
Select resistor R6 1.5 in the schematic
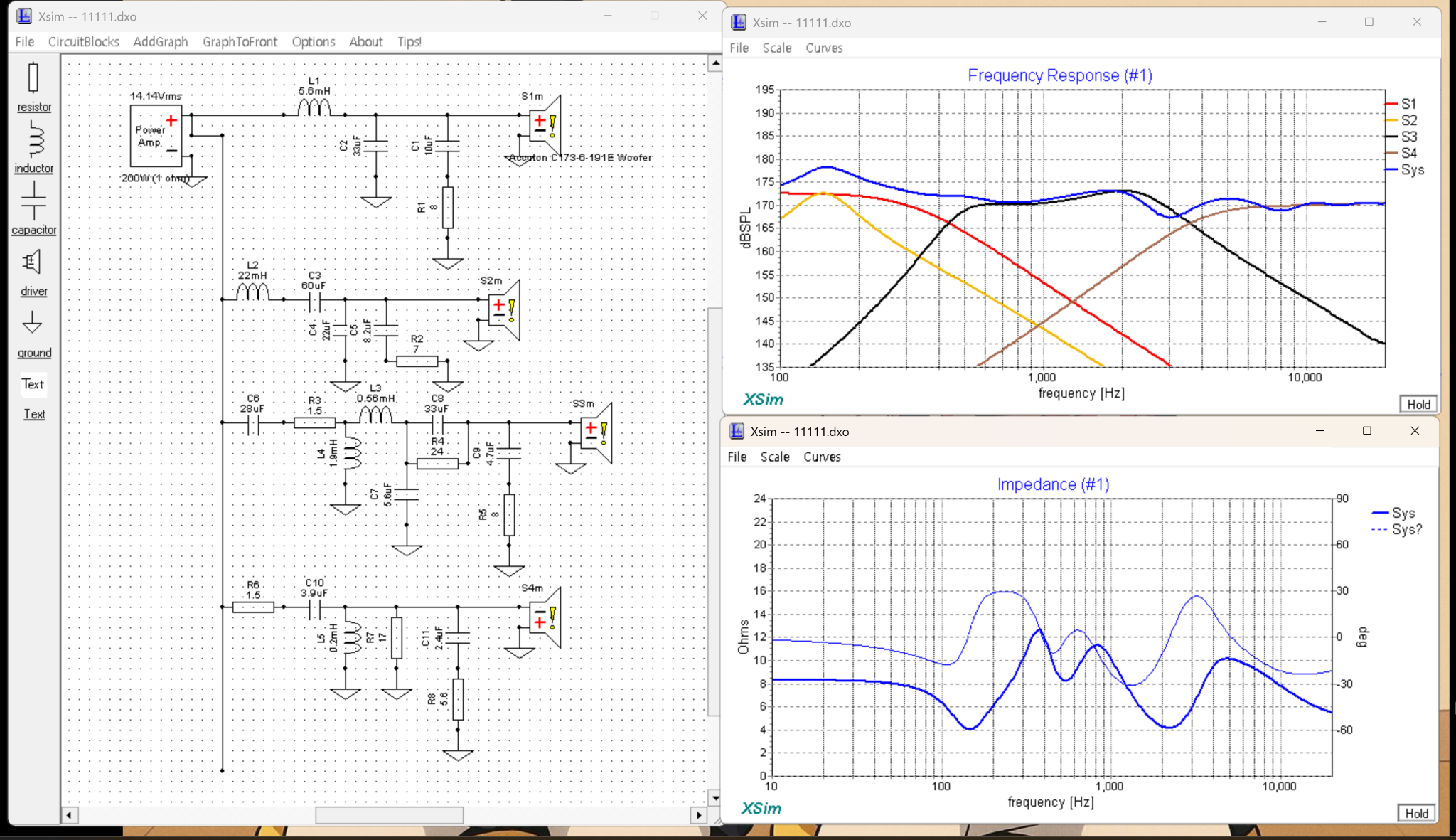(253, 607)
